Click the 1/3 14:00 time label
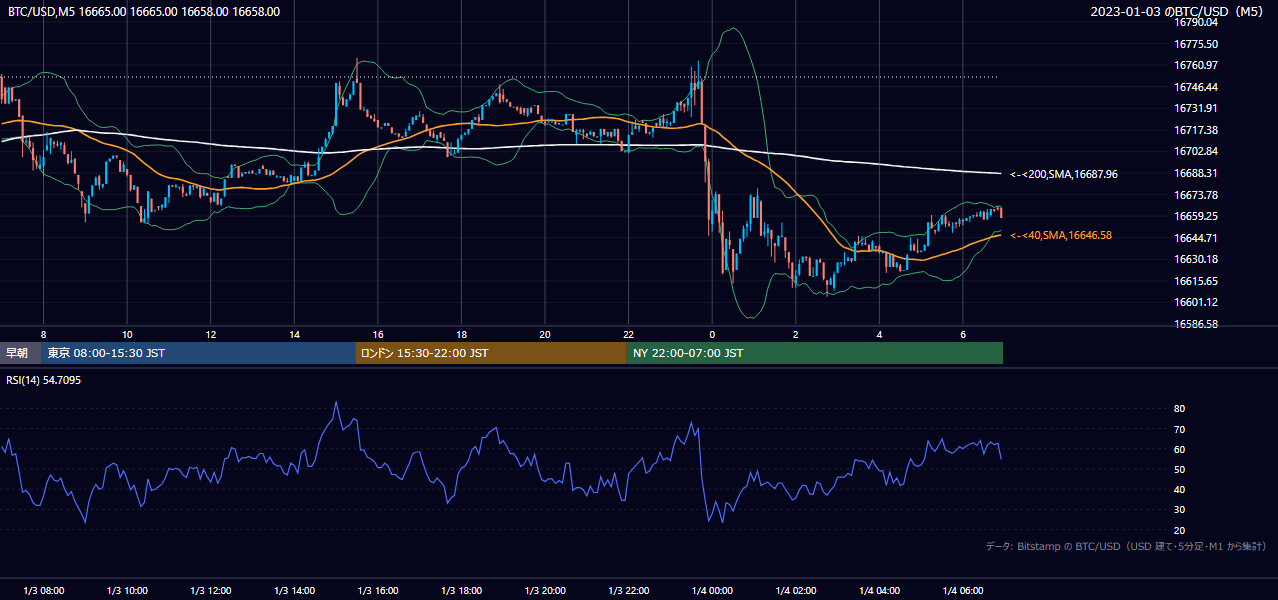 tap(294, 591)
